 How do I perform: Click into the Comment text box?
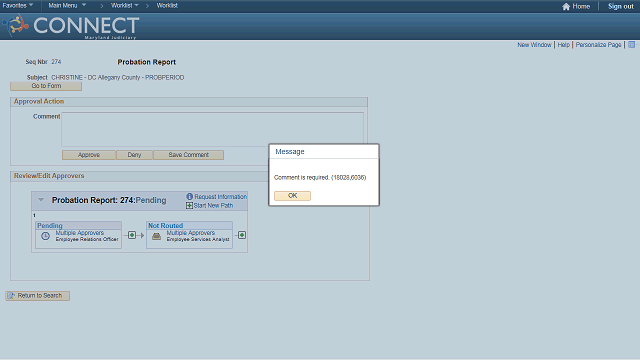pos(212,129)
